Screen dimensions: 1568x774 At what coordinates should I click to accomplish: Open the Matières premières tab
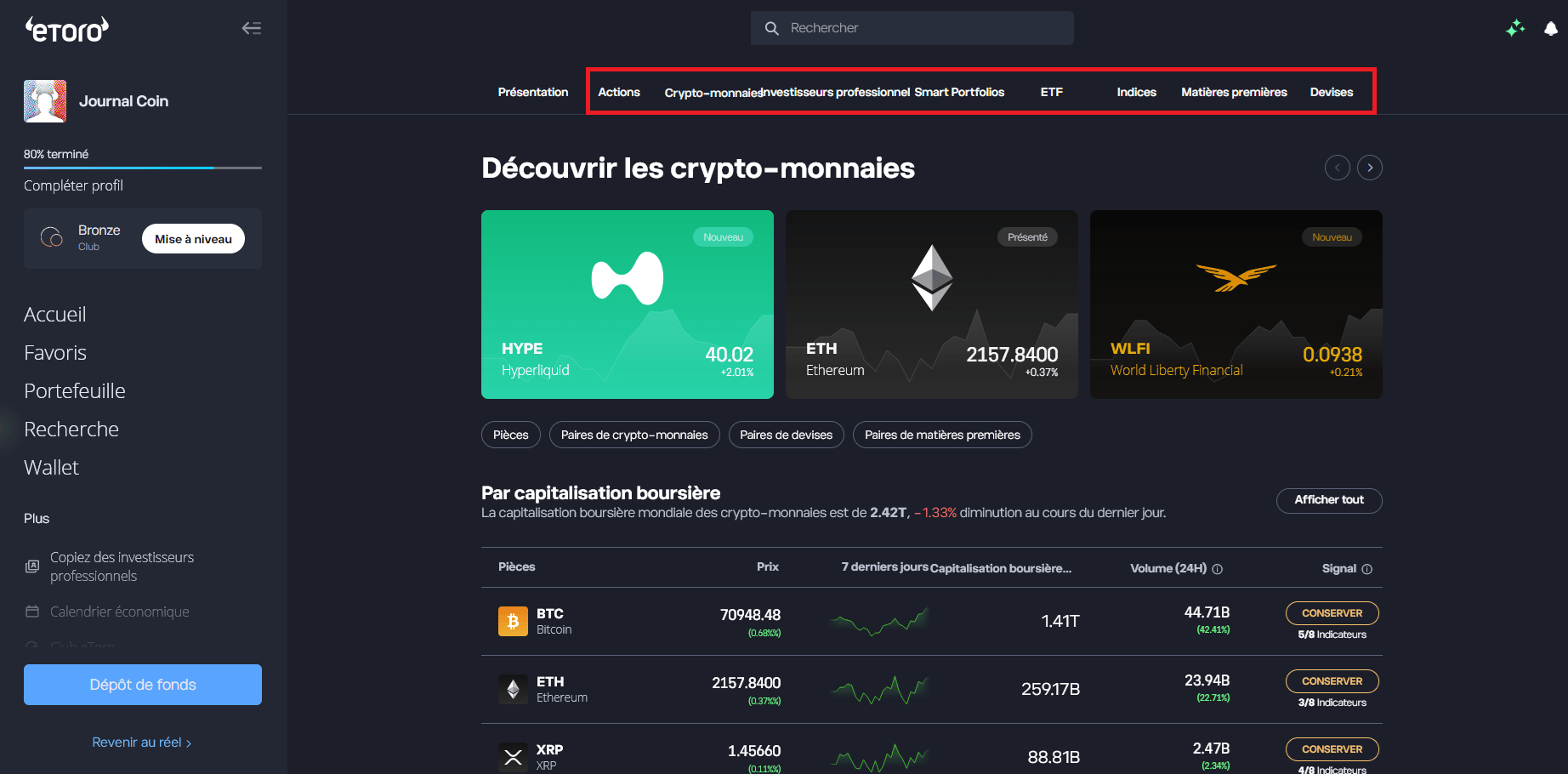click(1234, 92)
